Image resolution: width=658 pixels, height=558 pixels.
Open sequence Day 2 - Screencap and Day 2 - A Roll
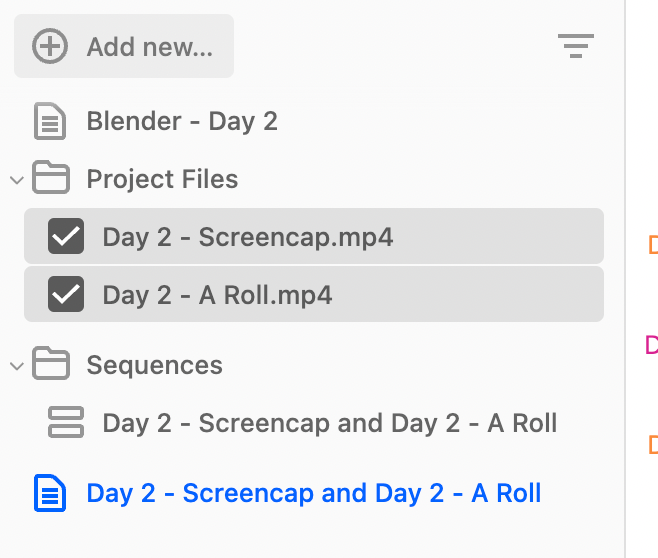(x=330, y=423)
